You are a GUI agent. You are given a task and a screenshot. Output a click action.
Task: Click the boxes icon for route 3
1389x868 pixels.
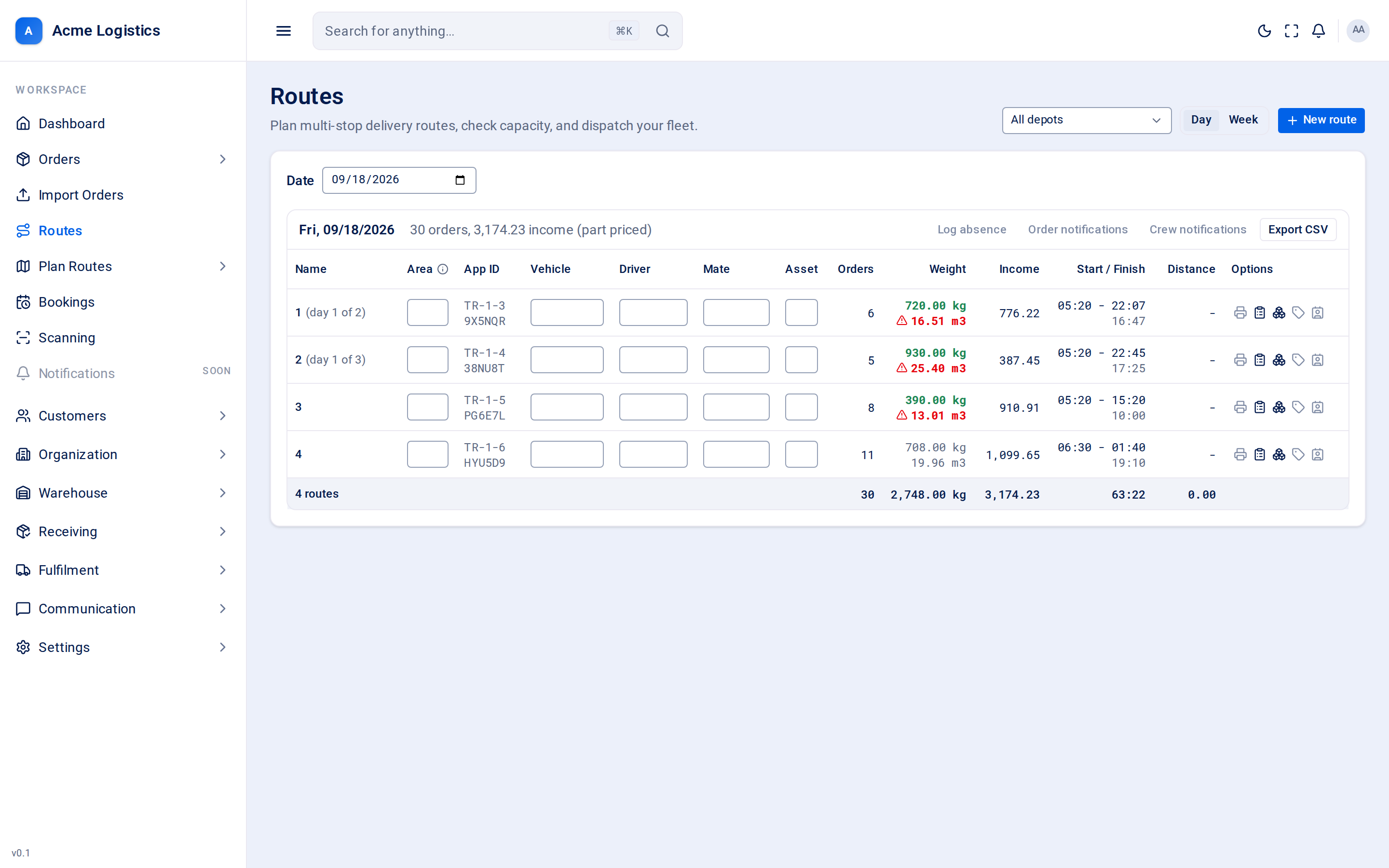coord(1279,407)
